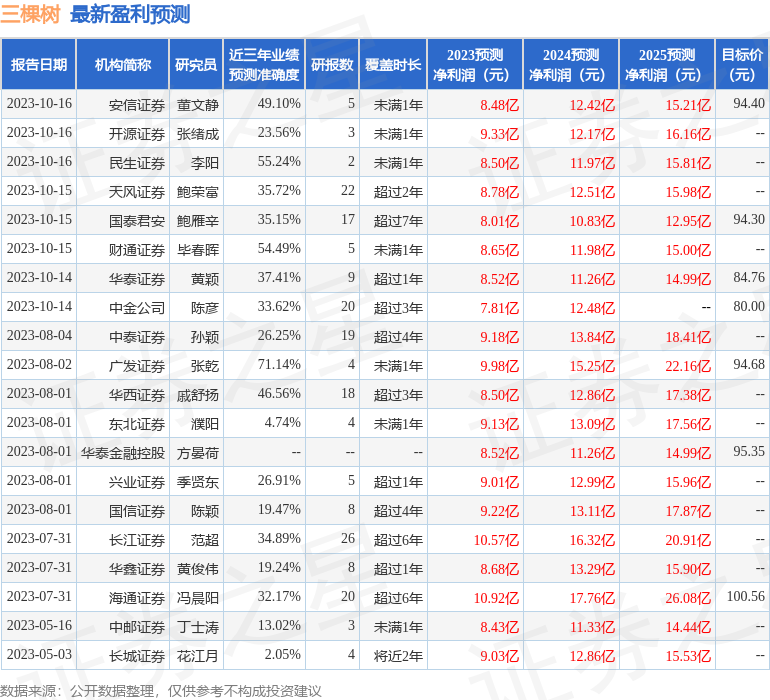Click the 2023预测净利润 column header
770x700 pixels.
(x=475, y=64)
